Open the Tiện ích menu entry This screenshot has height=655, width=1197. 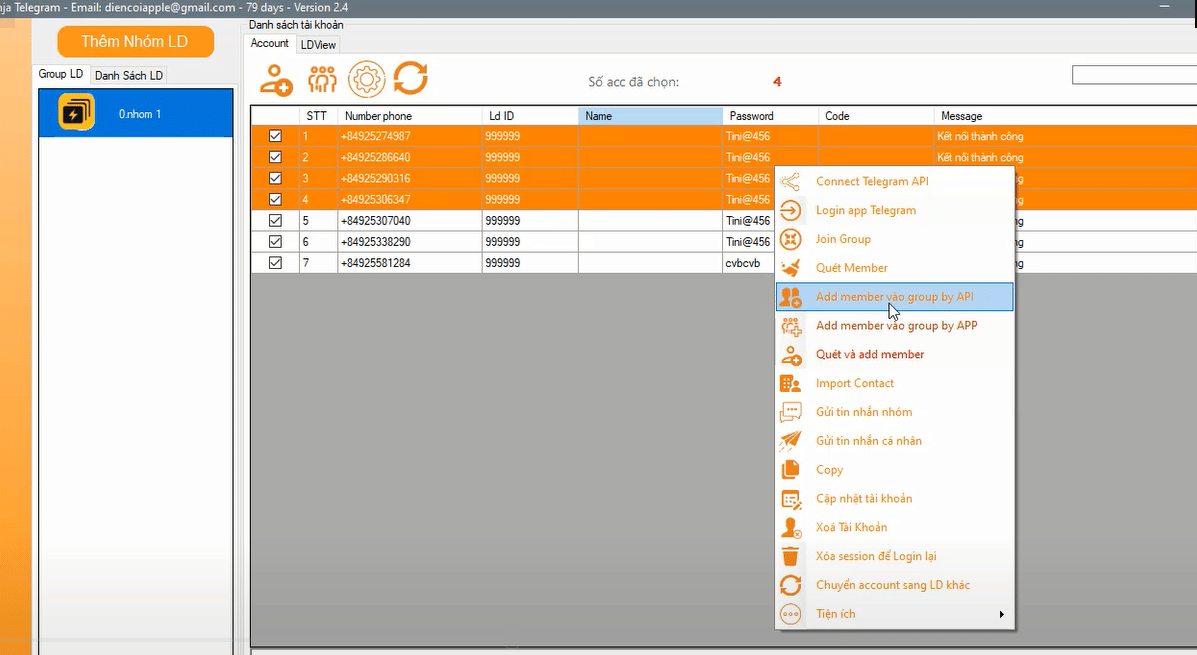coord(895,614)
